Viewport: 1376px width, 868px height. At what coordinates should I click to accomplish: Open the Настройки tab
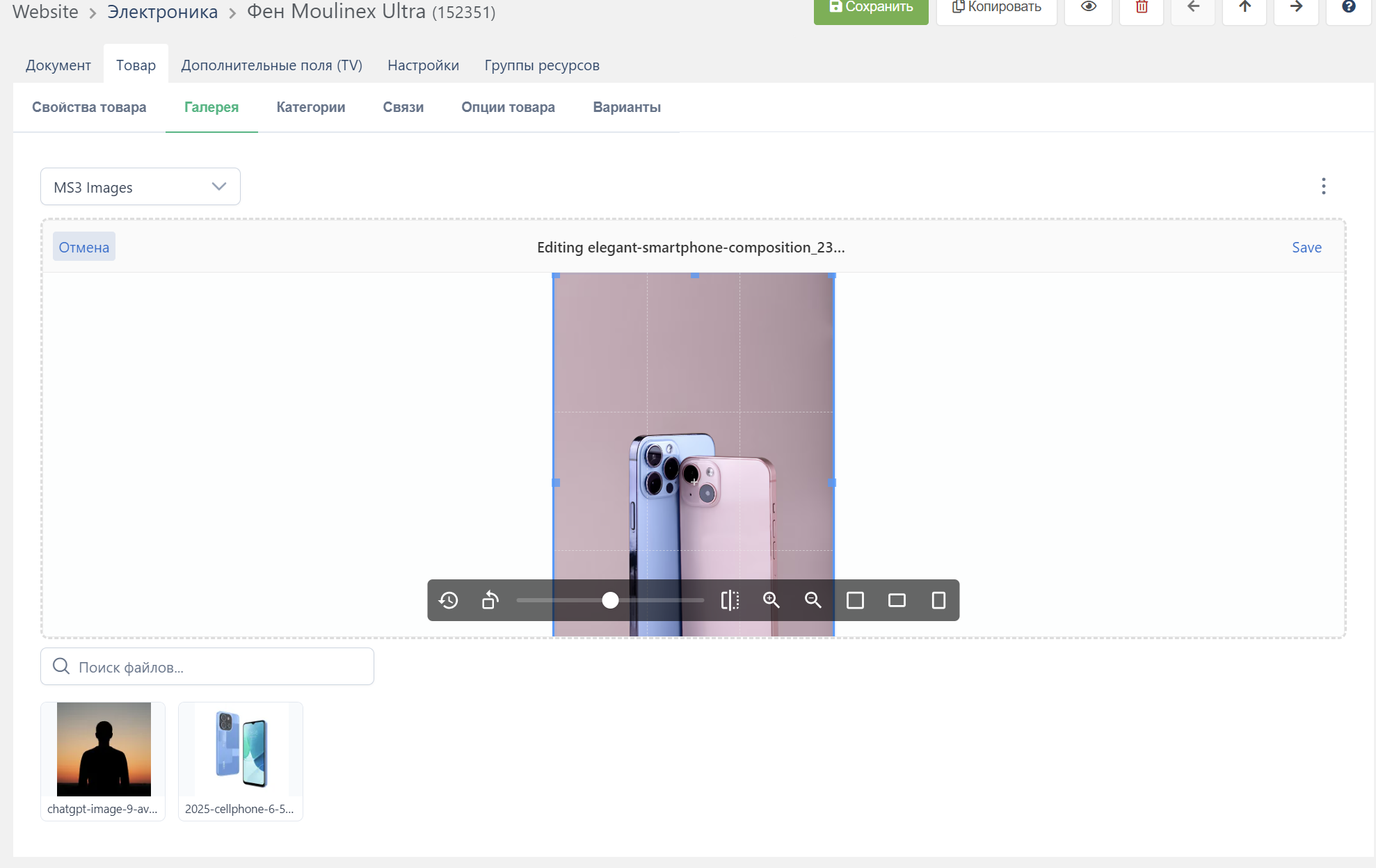(423, 65)
